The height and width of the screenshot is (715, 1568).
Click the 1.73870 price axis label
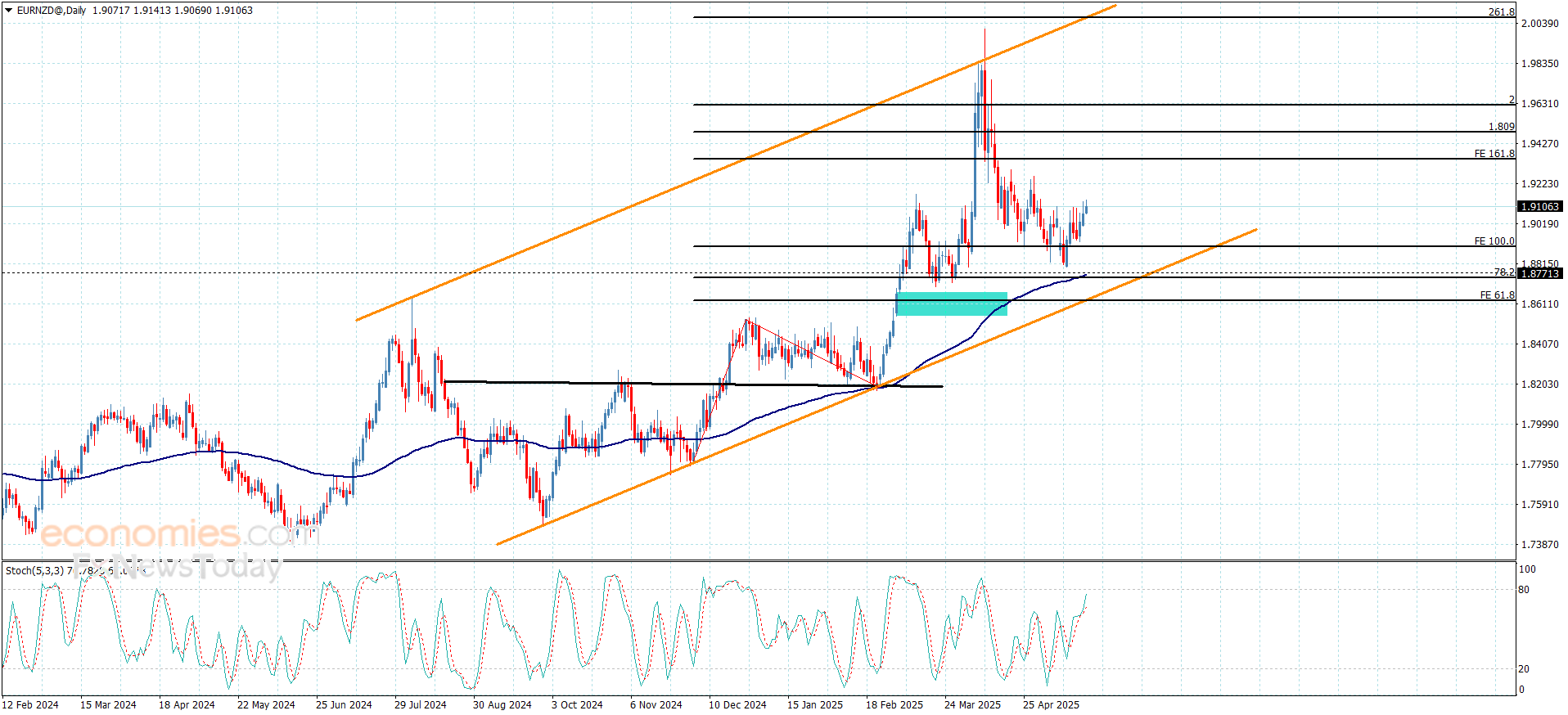pos(1539,545)
